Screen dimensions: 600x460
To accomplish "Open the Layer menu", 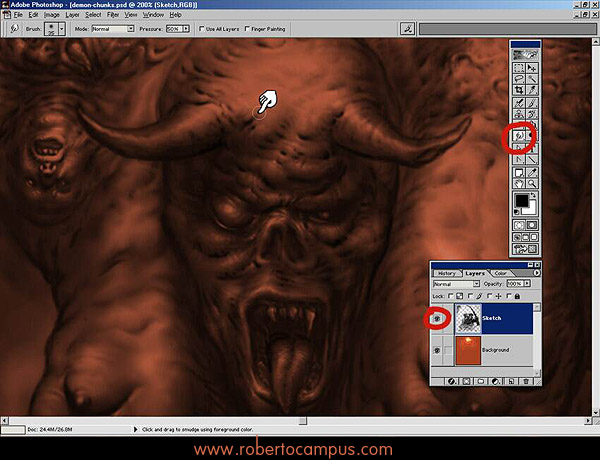I will [x=72, y=15].
